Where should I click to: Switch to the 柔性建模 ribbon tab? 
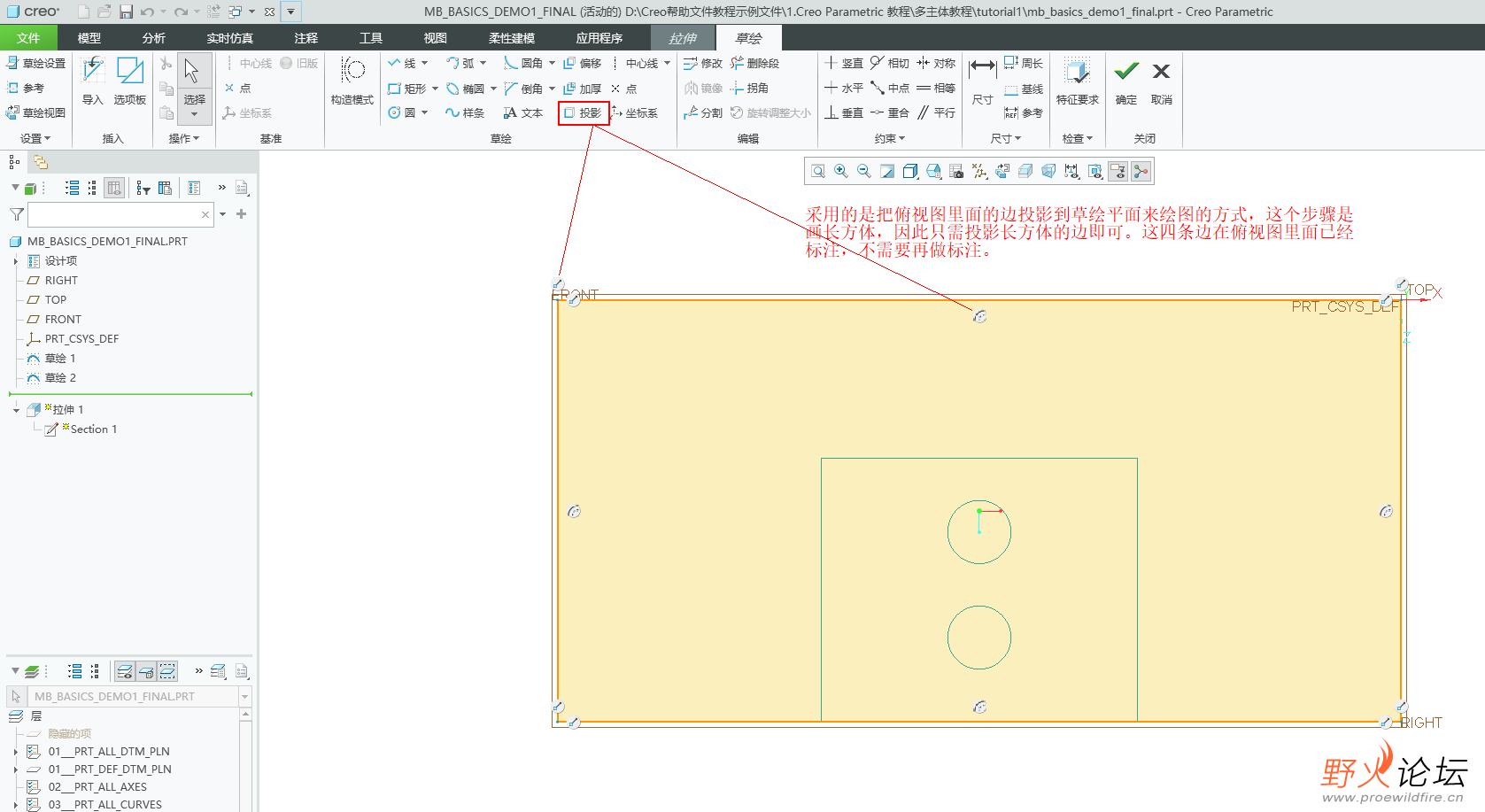[x=512, y=38]
